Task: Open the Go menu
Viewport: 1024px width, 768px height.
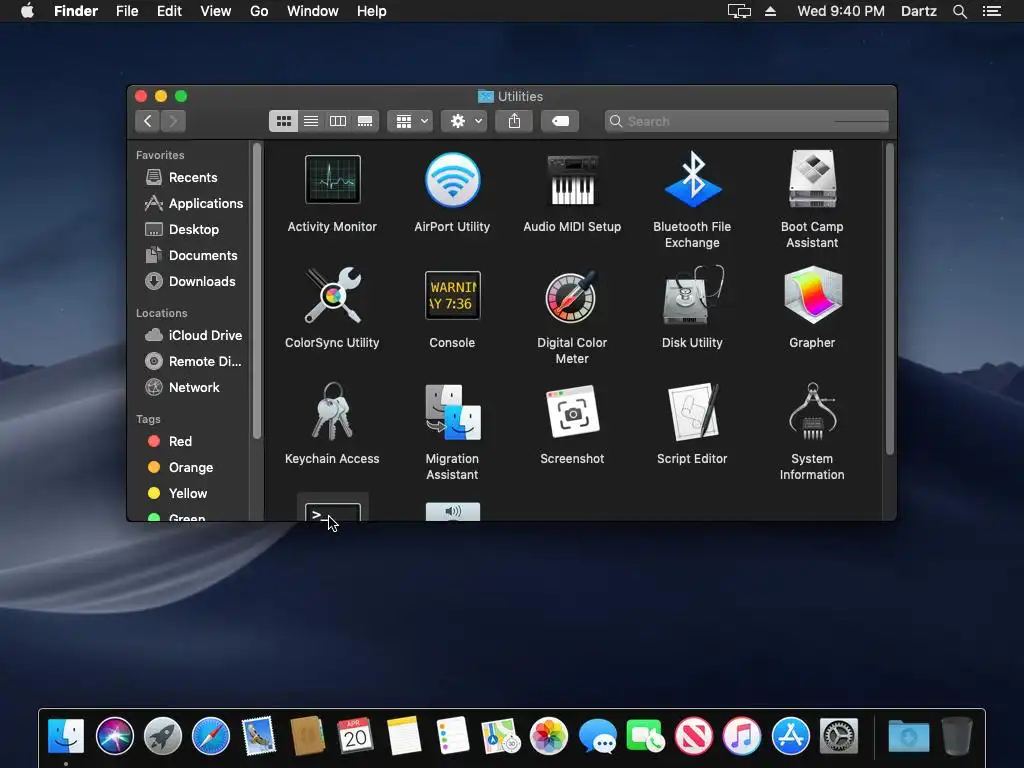Action: click(x=259, y=11)
